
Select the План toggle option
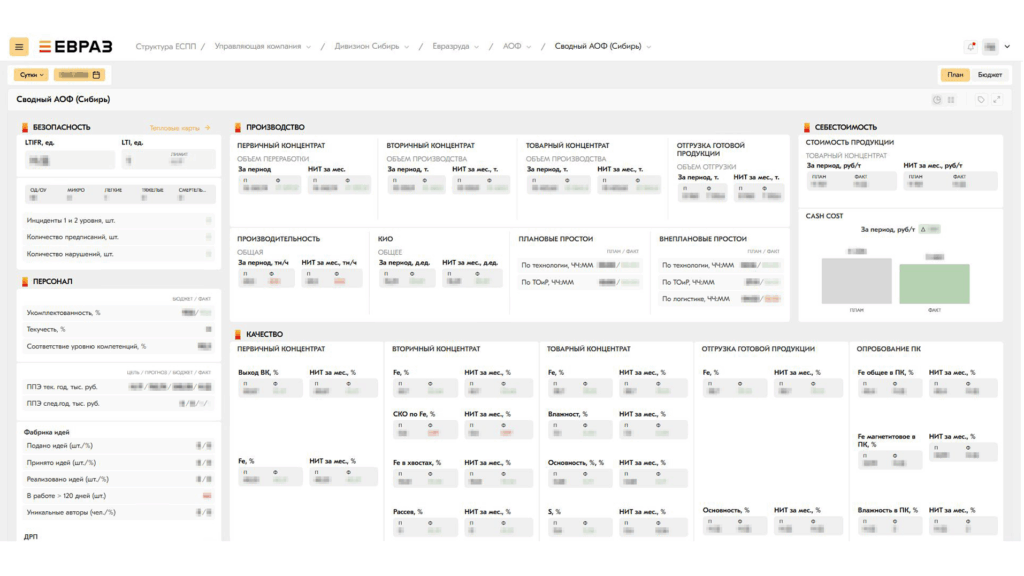[955, 75]
